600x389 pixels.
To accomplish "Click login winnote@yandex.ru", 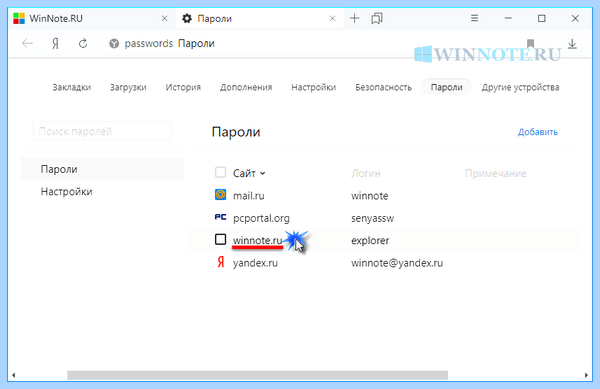I will tap(397, 263).
